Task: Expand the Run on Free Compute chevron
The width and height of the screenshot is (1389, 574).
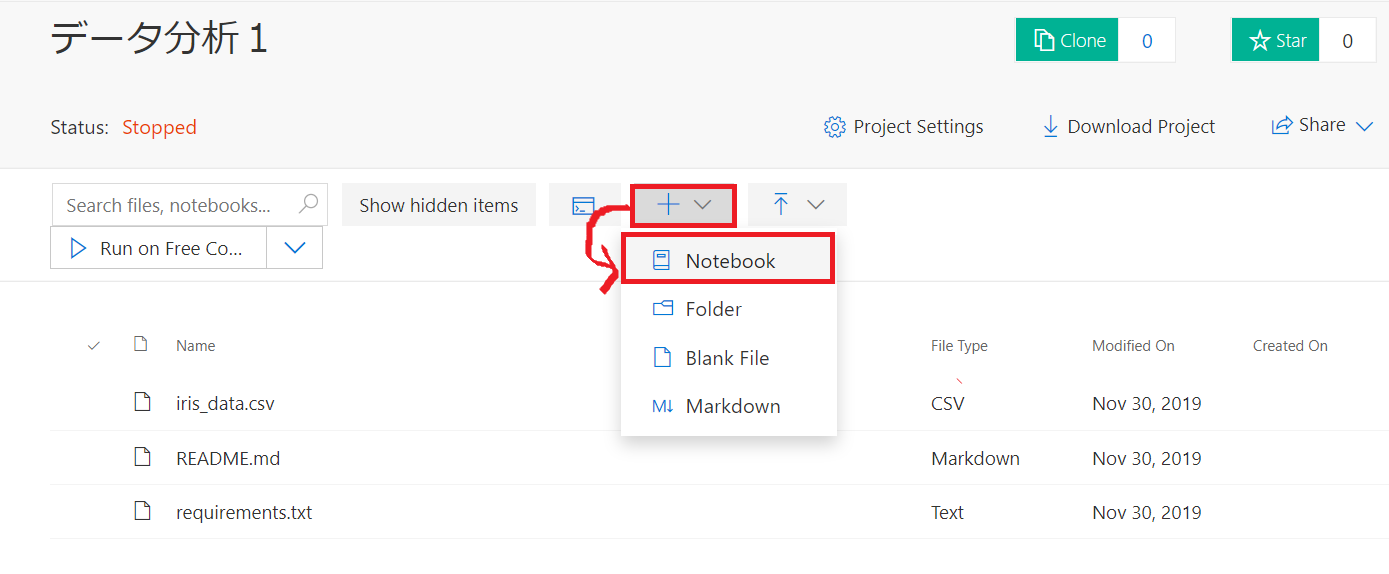Action: 295,248
